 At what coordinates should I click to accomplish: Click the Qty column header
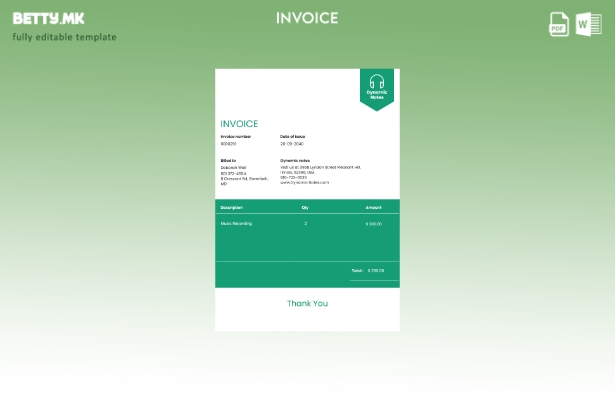tap(305, 207)
